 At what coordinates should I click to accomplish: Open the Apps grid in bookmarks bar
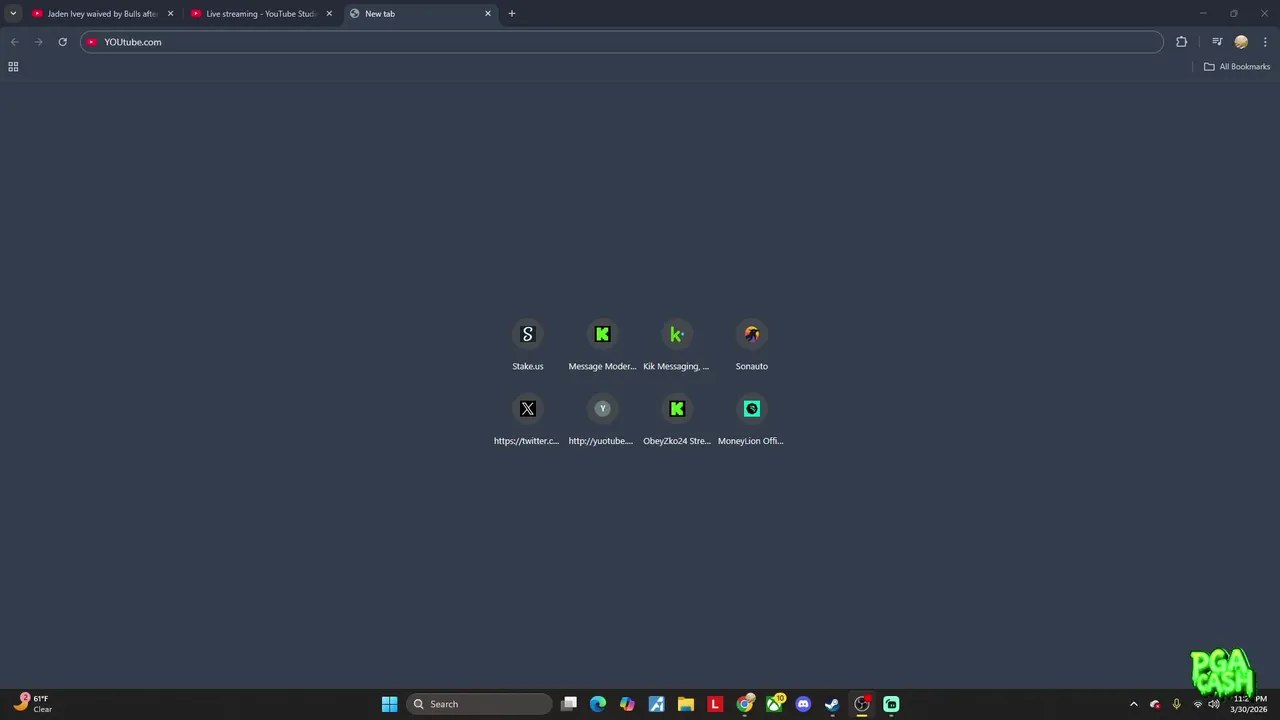(13, 67)
